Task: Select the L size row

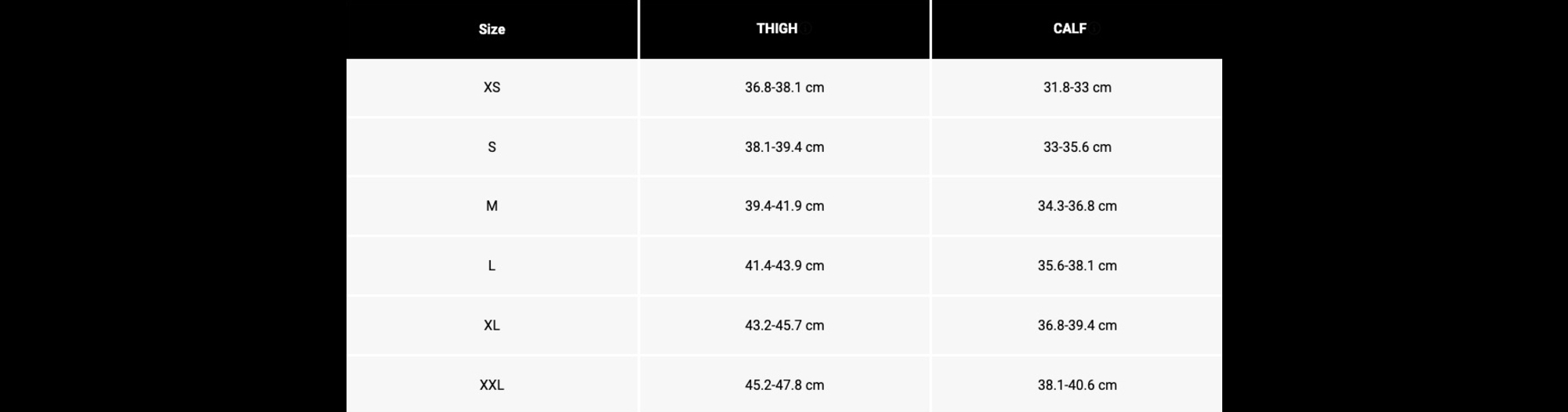Action: pos(784,266)
